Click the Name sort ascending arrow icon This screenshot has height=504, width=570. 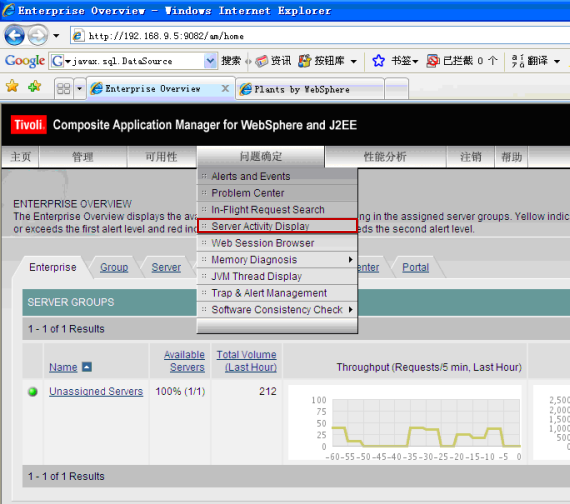tap(87, 367)
